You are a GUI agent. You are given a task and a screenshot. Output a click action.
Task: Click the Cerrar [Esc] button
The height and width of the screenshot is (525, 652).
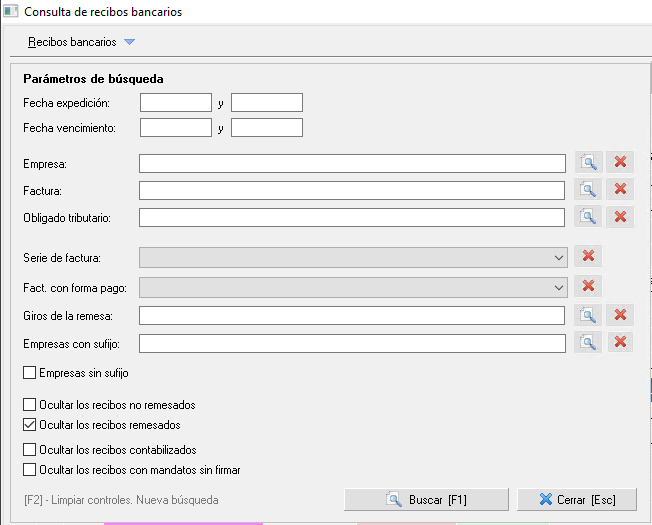coord(577,499)
